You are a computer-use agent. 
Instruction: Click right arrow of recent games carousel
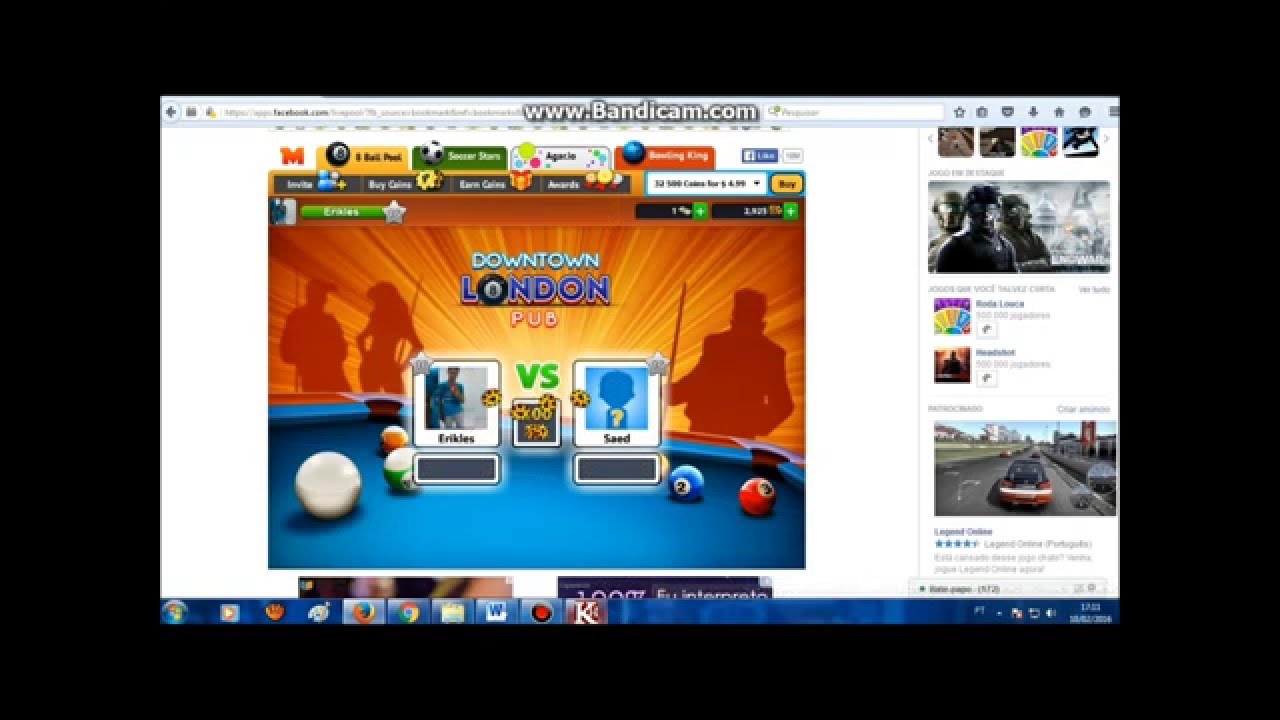(x=1105, y=139)
